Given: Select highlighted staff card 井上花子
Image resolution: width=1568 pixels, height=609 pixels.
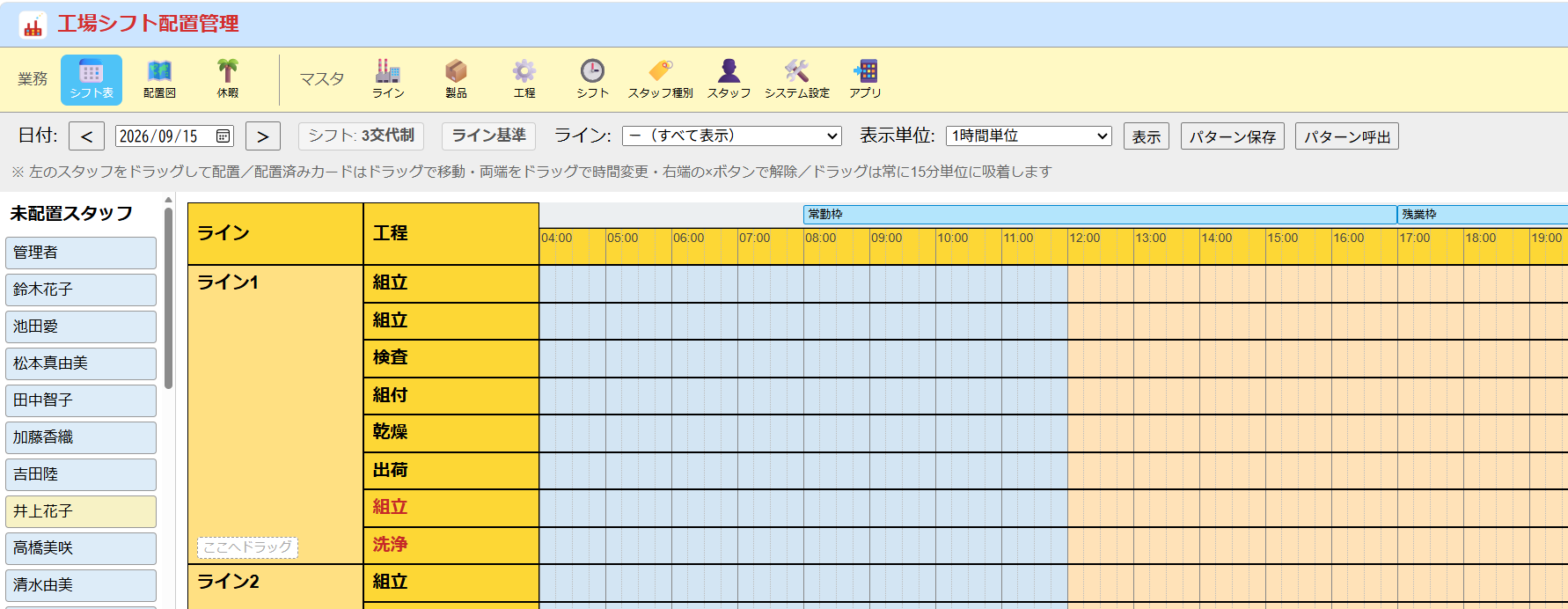Looking at the screenshot, I should point(81,511).
